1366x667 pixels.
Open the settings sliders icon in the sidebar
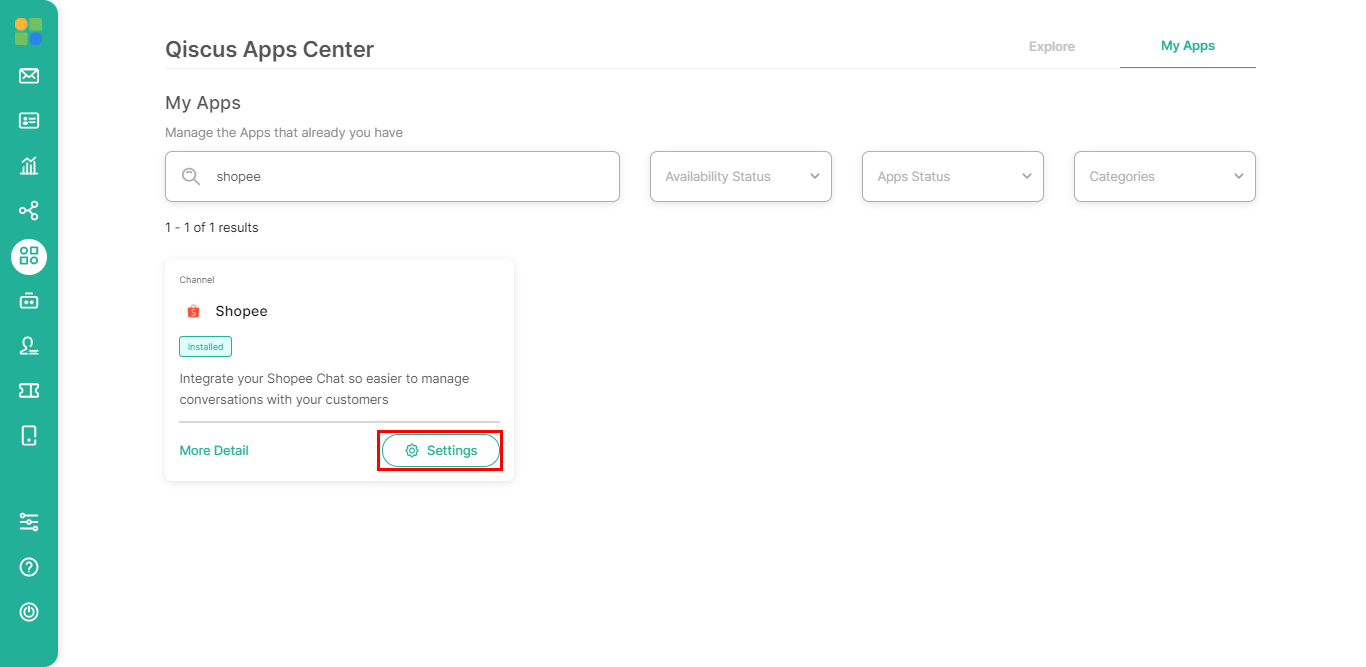click(x=29, y=522)
